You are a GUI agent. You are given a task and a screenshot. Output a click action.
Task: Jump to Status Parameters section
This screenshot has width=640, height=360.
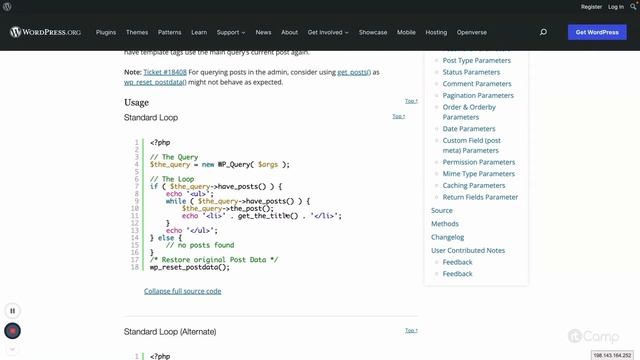point(471,72)
